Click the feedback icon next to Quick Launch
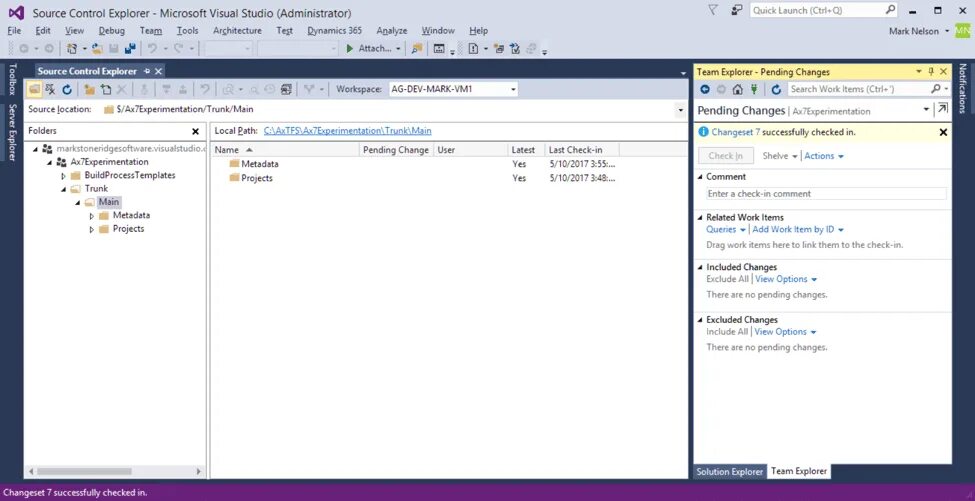 click(737, 10)
